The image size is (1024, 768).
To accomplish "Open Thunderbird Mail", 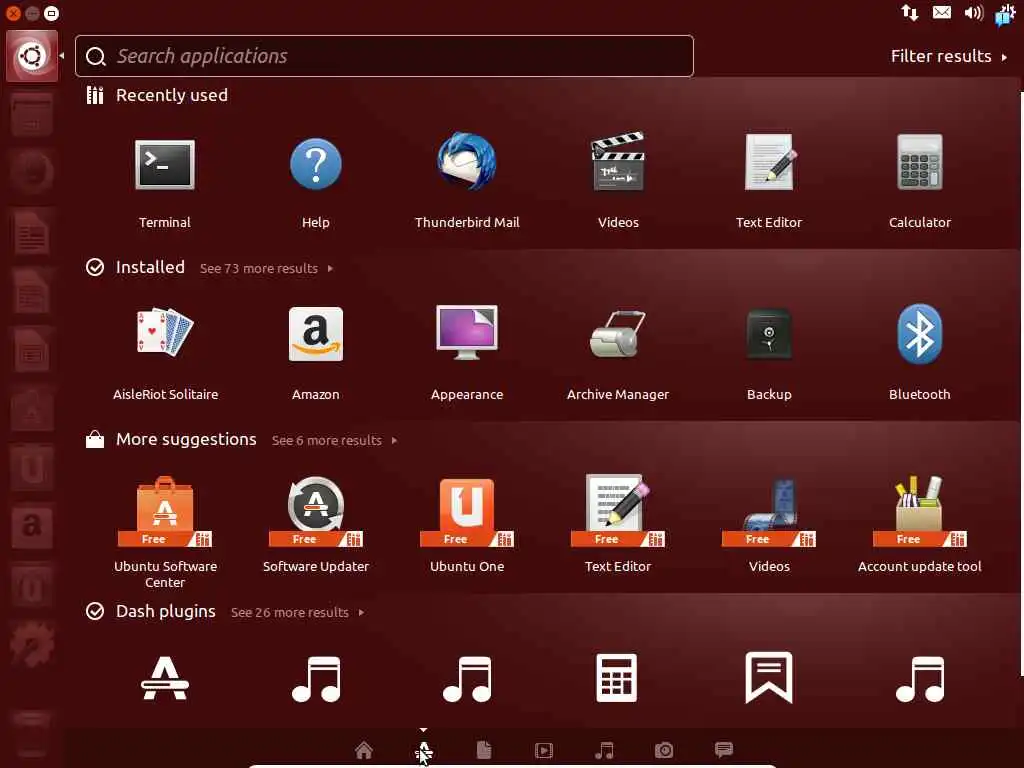I will click(x=467, y=161).
